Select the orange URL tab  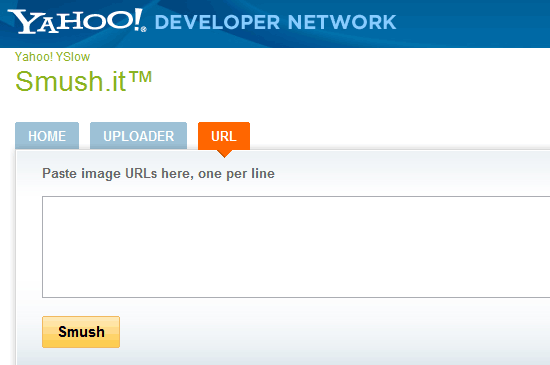click(224, 136)
